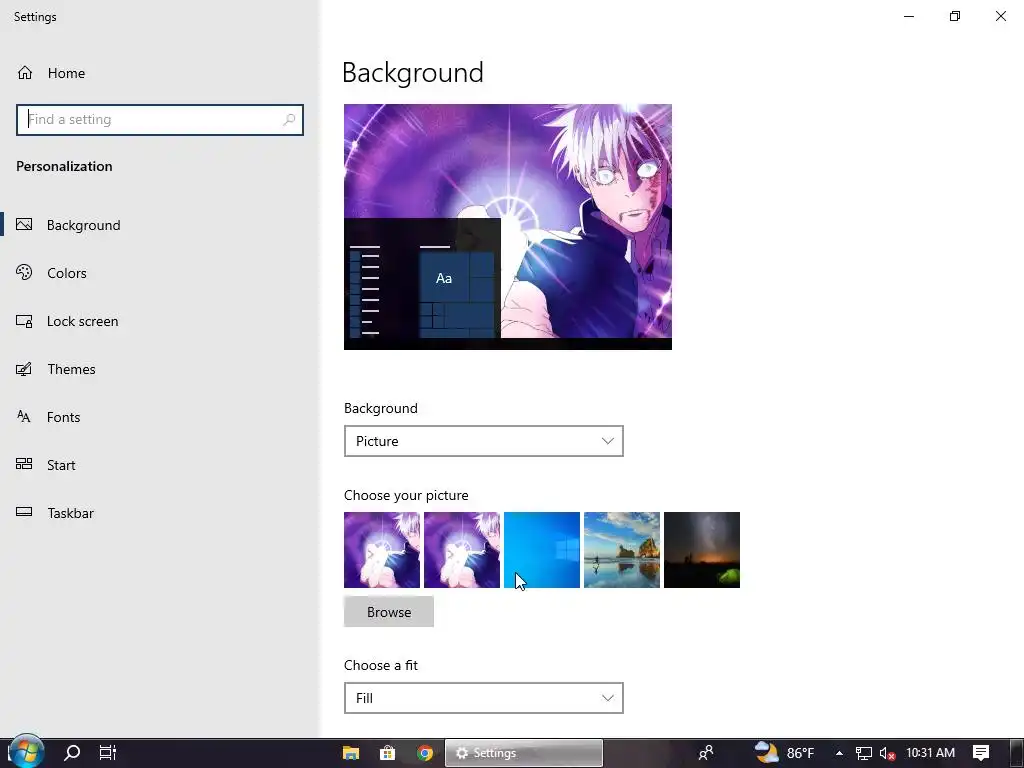Minimize the Settings window

pyautogui.click(x=908, y=16)
